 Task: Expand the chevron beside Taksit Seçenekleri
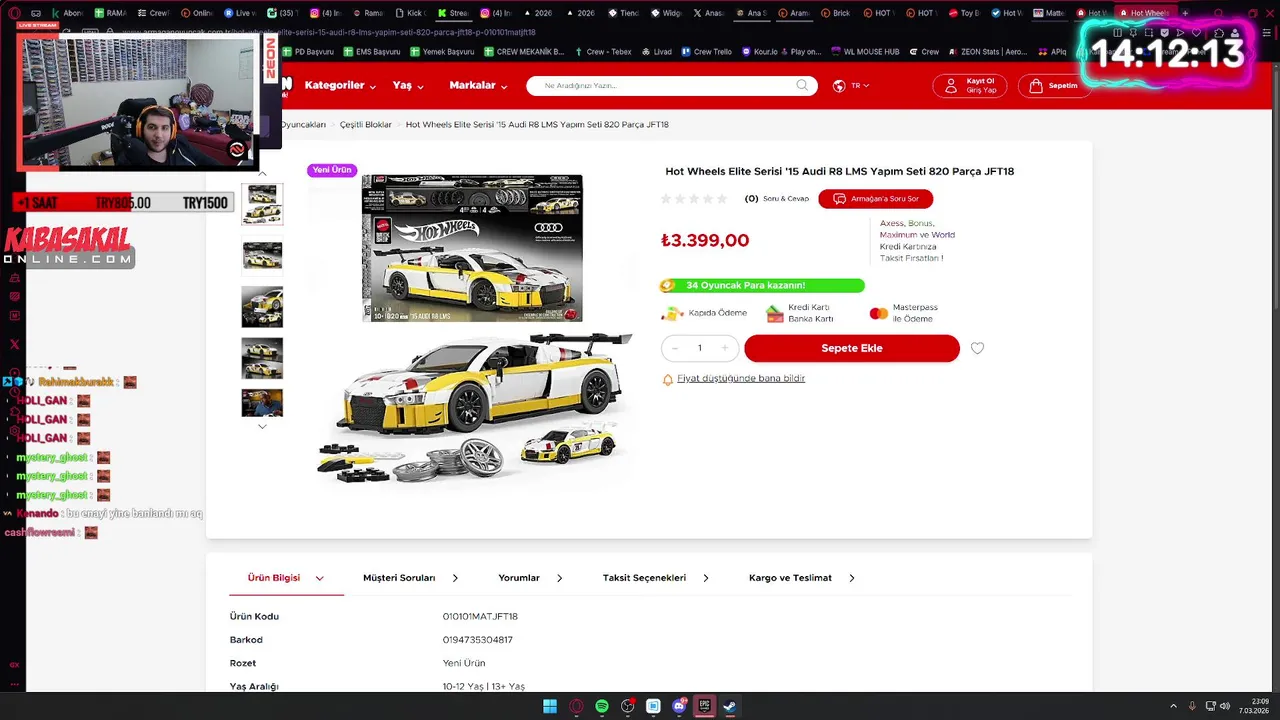coord(706,578)
